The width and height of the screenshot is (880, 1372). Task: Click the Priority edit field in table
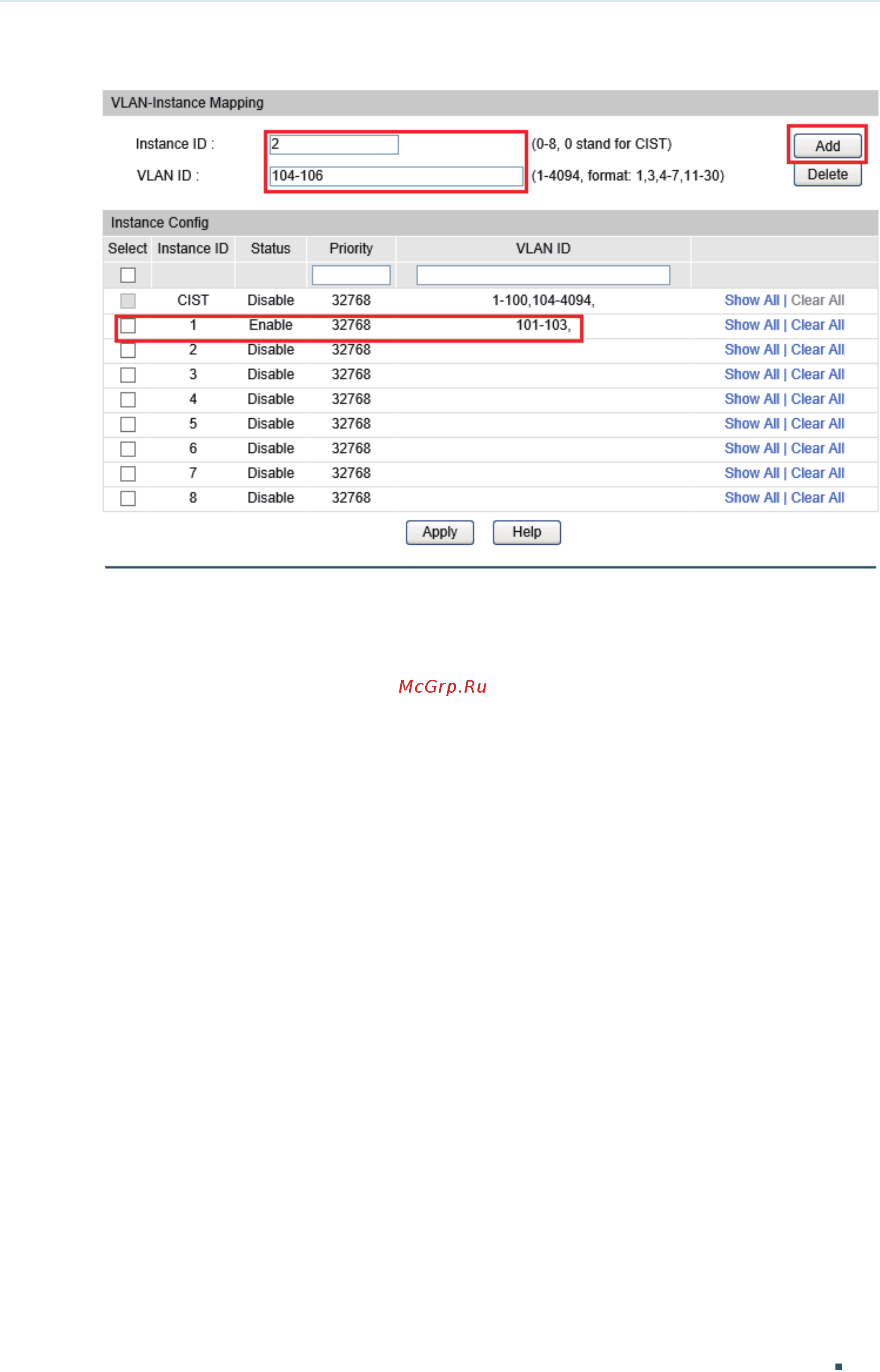point(351,275)
